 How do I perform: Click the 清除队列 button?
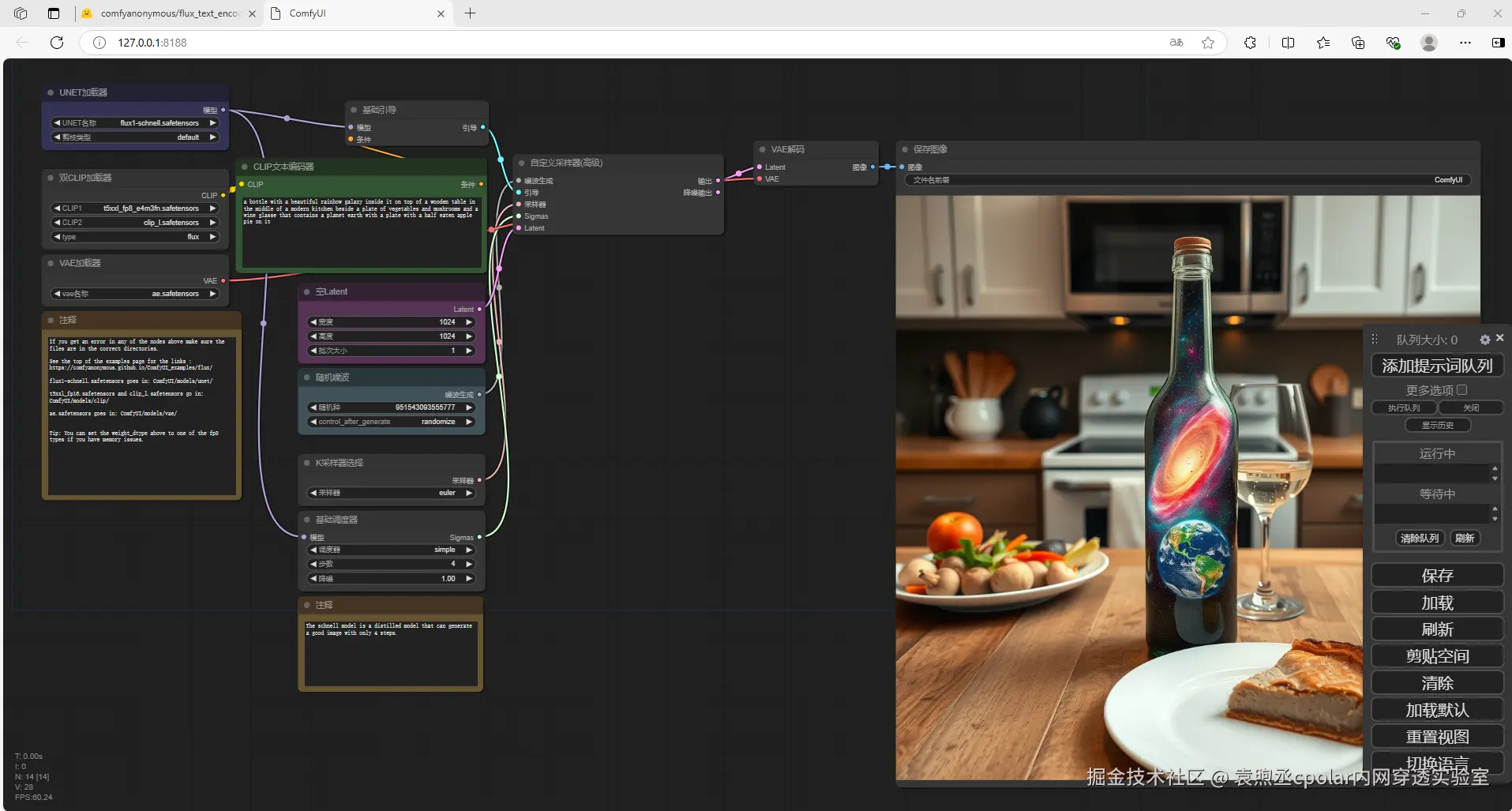click(x=1419, y=538)
